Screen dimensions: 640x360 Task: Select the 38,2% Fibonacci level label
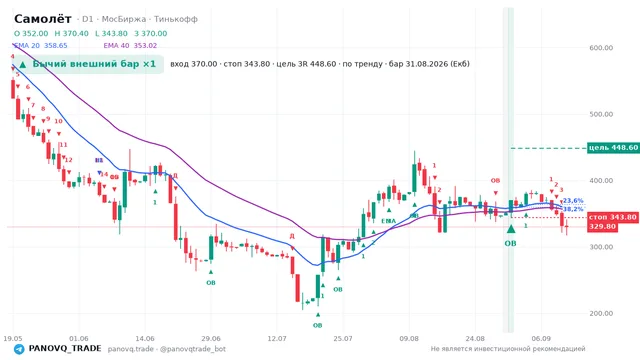coord(573,209)
